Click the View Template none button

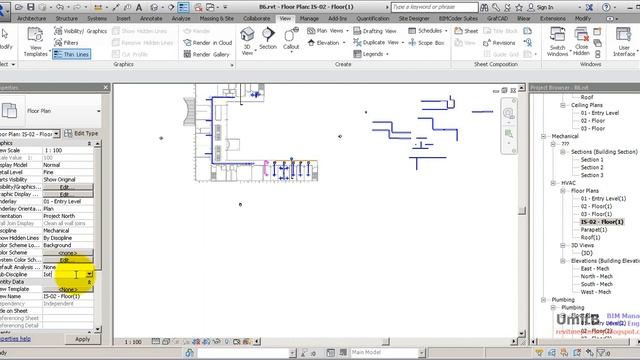pos(68,289)
